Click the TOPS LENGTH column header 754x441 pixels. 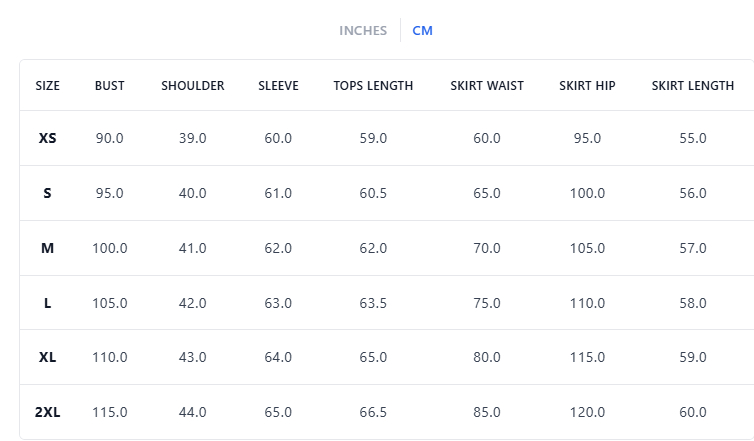coord(373,86)
